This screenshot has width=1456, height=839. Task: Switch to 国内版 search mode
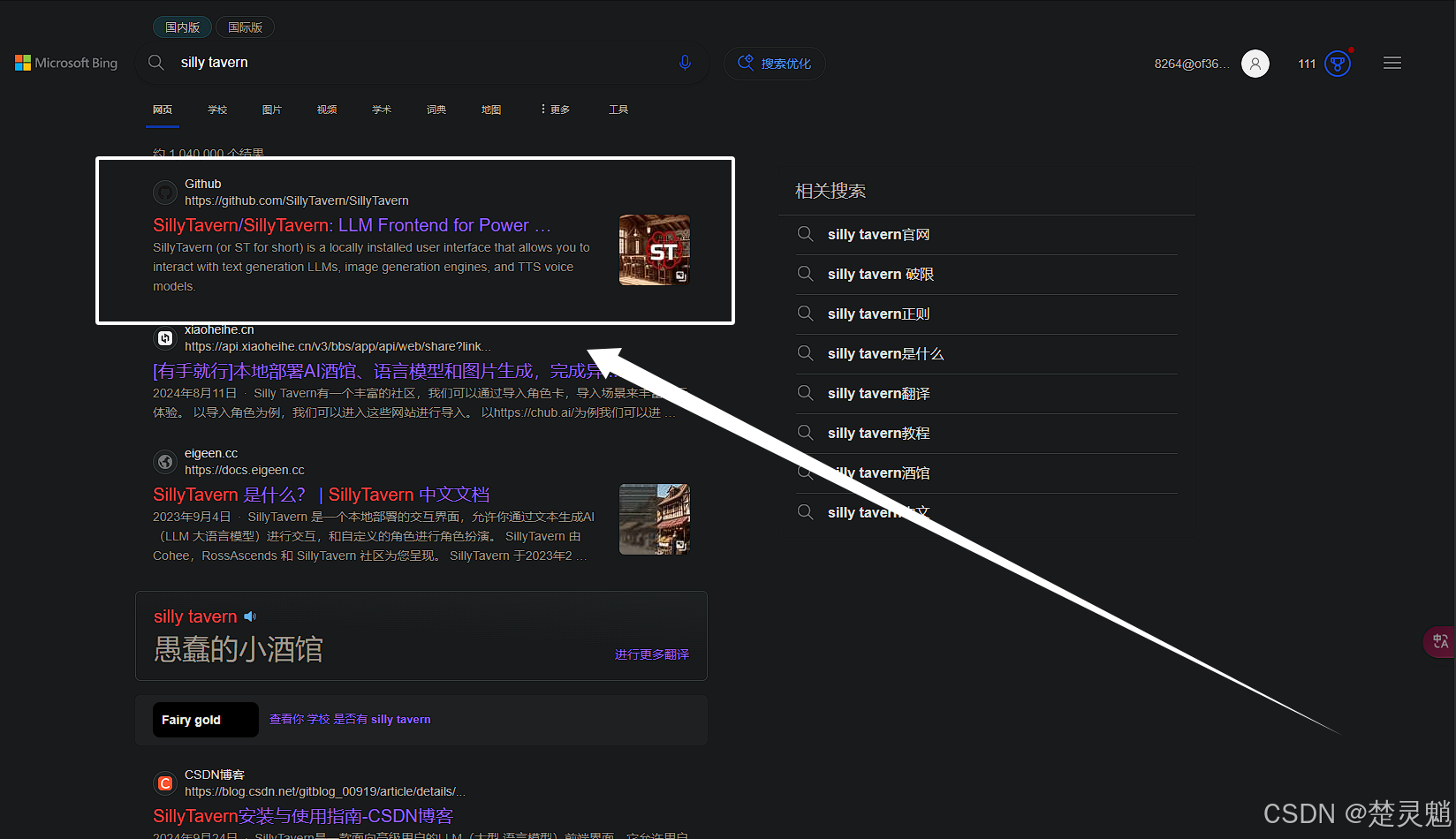click(x=183, y=27)
